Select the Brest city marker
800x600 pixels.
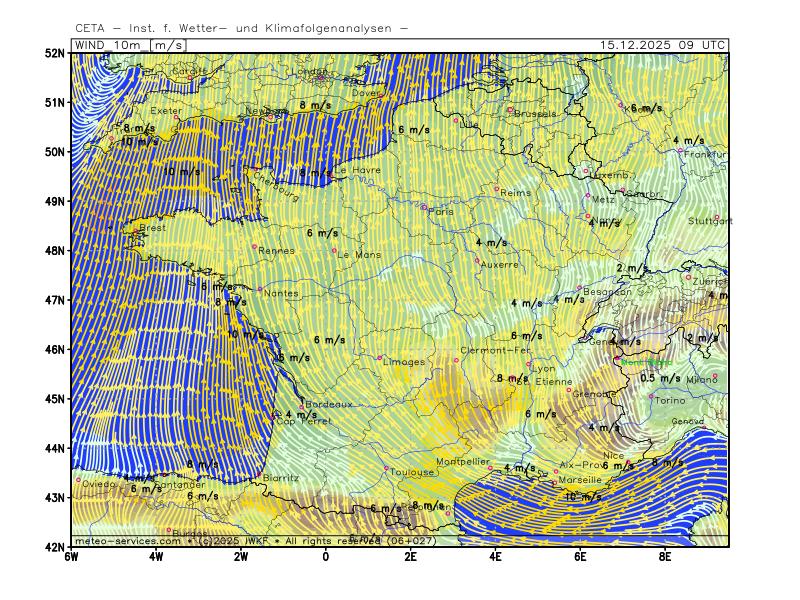pos(136,231)
